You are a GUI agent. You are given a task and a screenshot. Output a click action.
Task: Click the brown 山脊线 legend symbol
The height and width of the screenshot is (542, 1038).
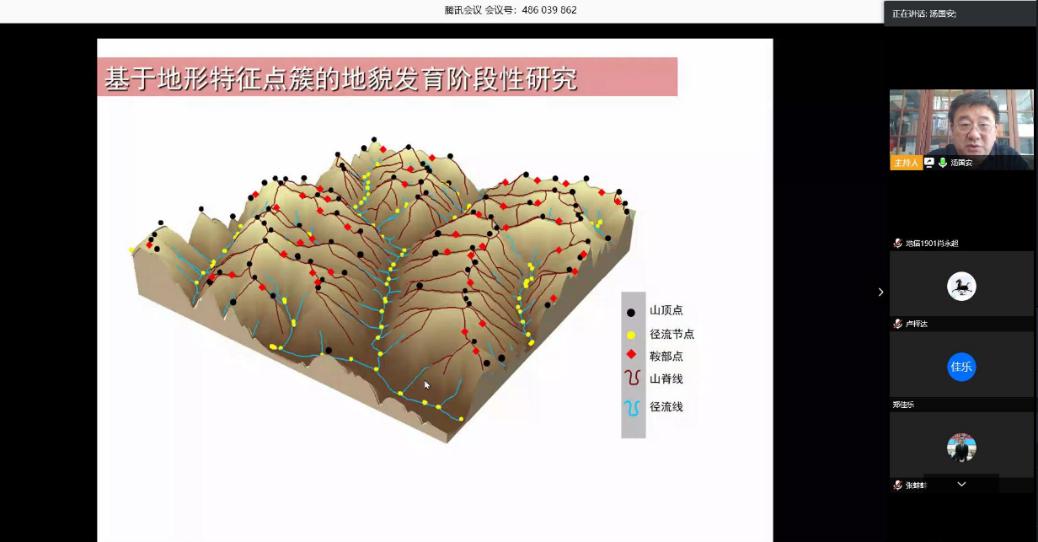point(631,379)
